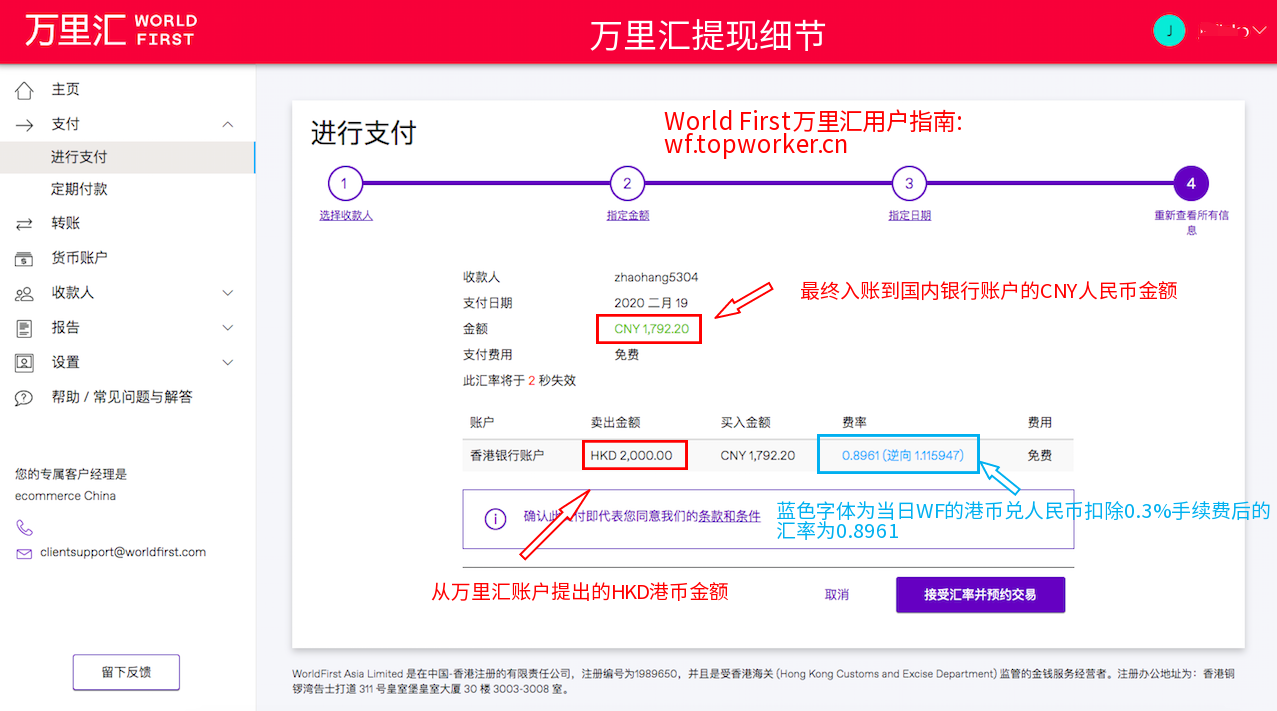
Task: Expand the 收款人 menu chevron
Action: click(x=228, y=293)
